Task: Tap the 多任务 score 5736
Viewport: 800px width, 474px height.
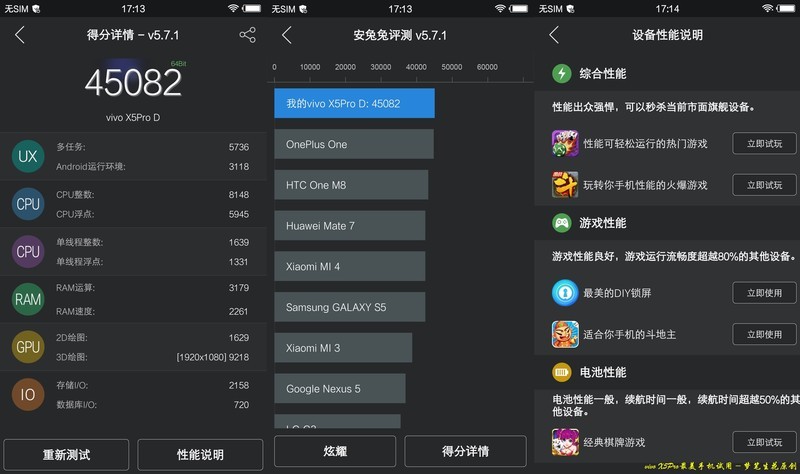Action: coord(239,147)
